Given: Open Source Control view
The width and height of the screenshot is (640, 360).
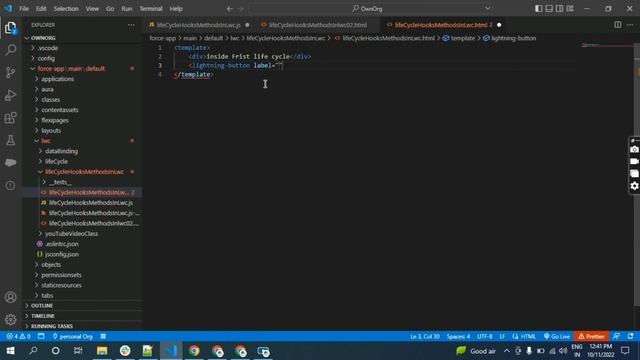Looking at the screenshot, I should point(11,73).
